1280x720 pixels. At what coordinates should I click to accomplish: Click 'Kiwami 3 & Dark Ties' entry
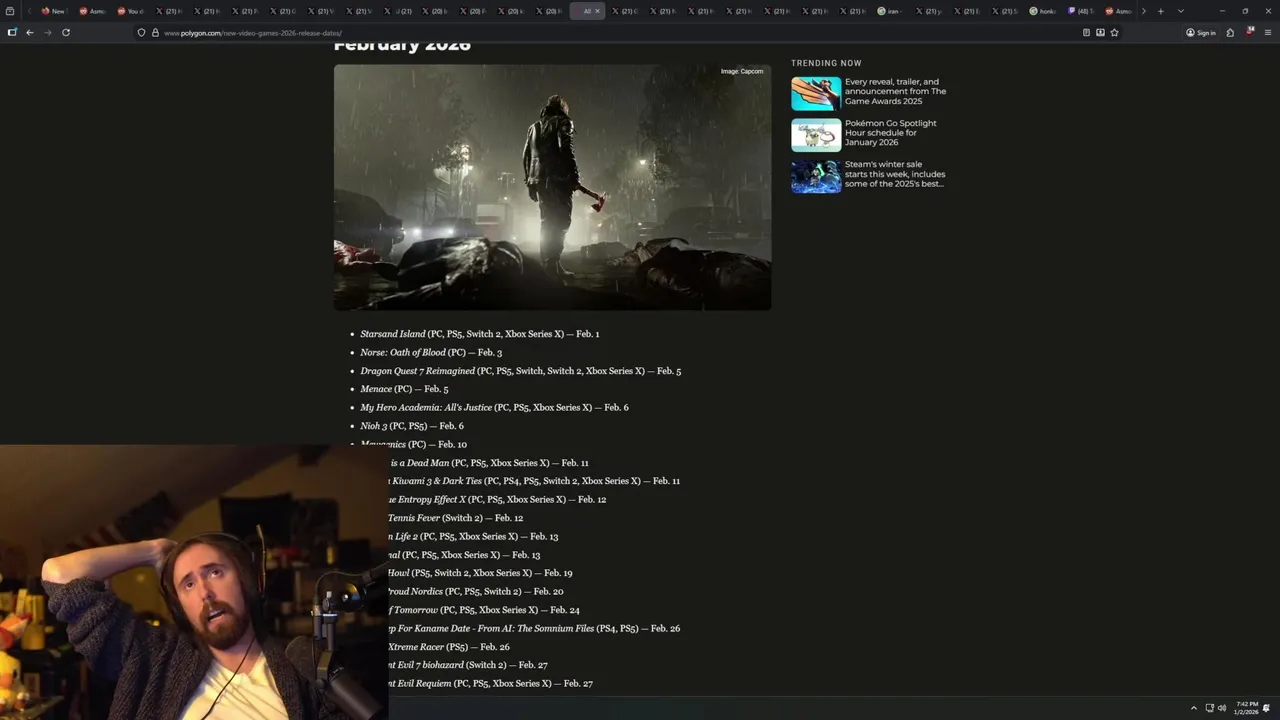pos(535,481)
